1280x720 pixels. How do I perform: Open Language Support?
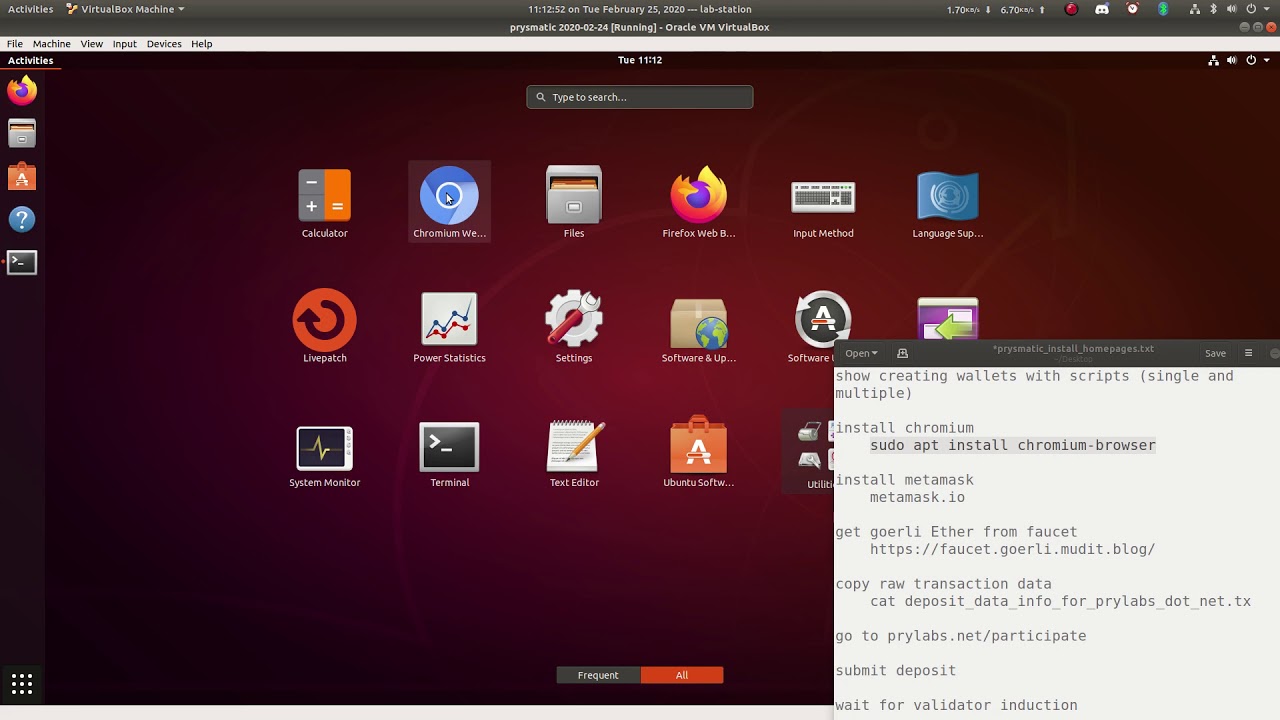click(948, 203)
